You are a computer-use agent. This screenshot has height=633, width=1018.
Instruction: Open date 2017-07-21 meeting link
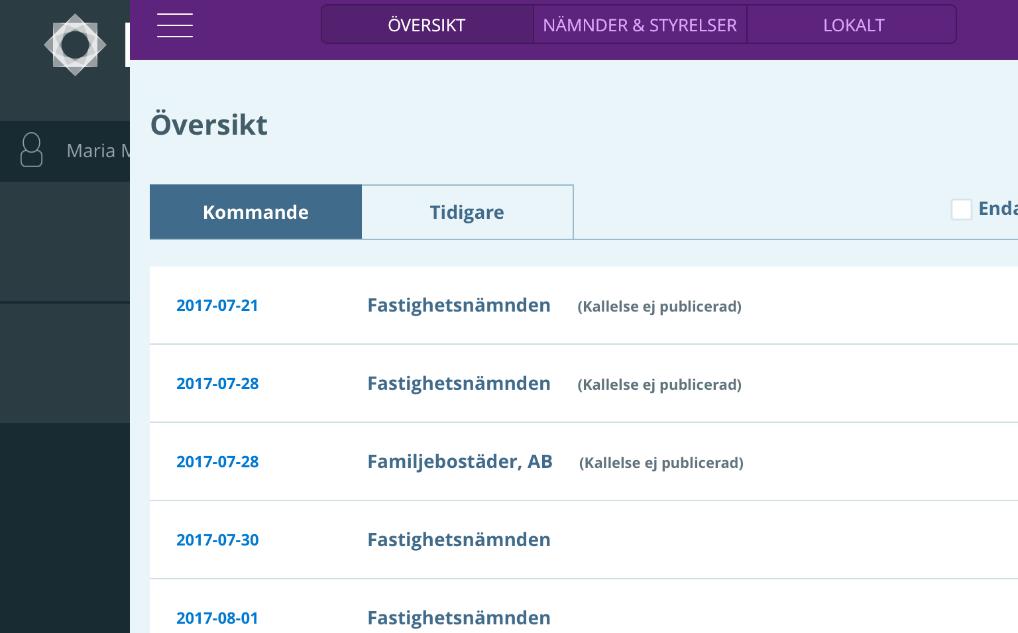(217, 305)
